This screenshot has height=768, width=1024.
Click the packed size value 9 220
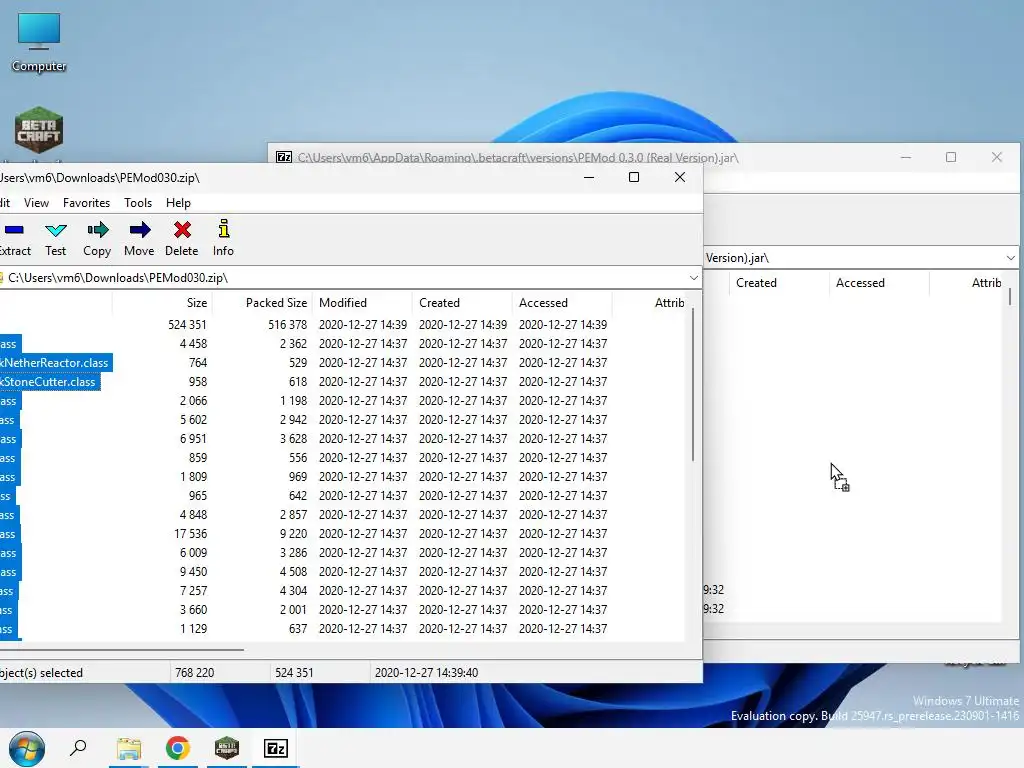(293, 534)
